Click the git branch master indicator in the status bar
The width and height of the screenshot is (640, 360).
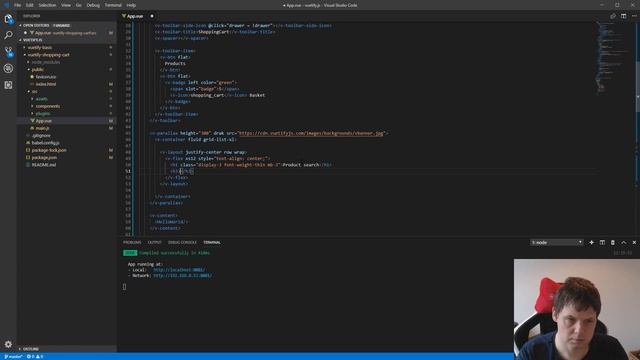[x=13, y=357]
